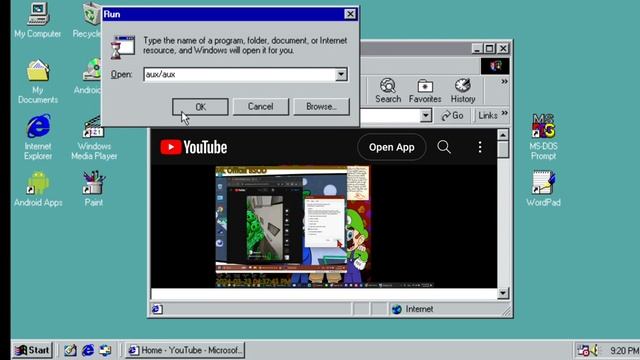Viewport: 640px width, 360px height.
Task: Close the Run dialog
Action: 350,14
